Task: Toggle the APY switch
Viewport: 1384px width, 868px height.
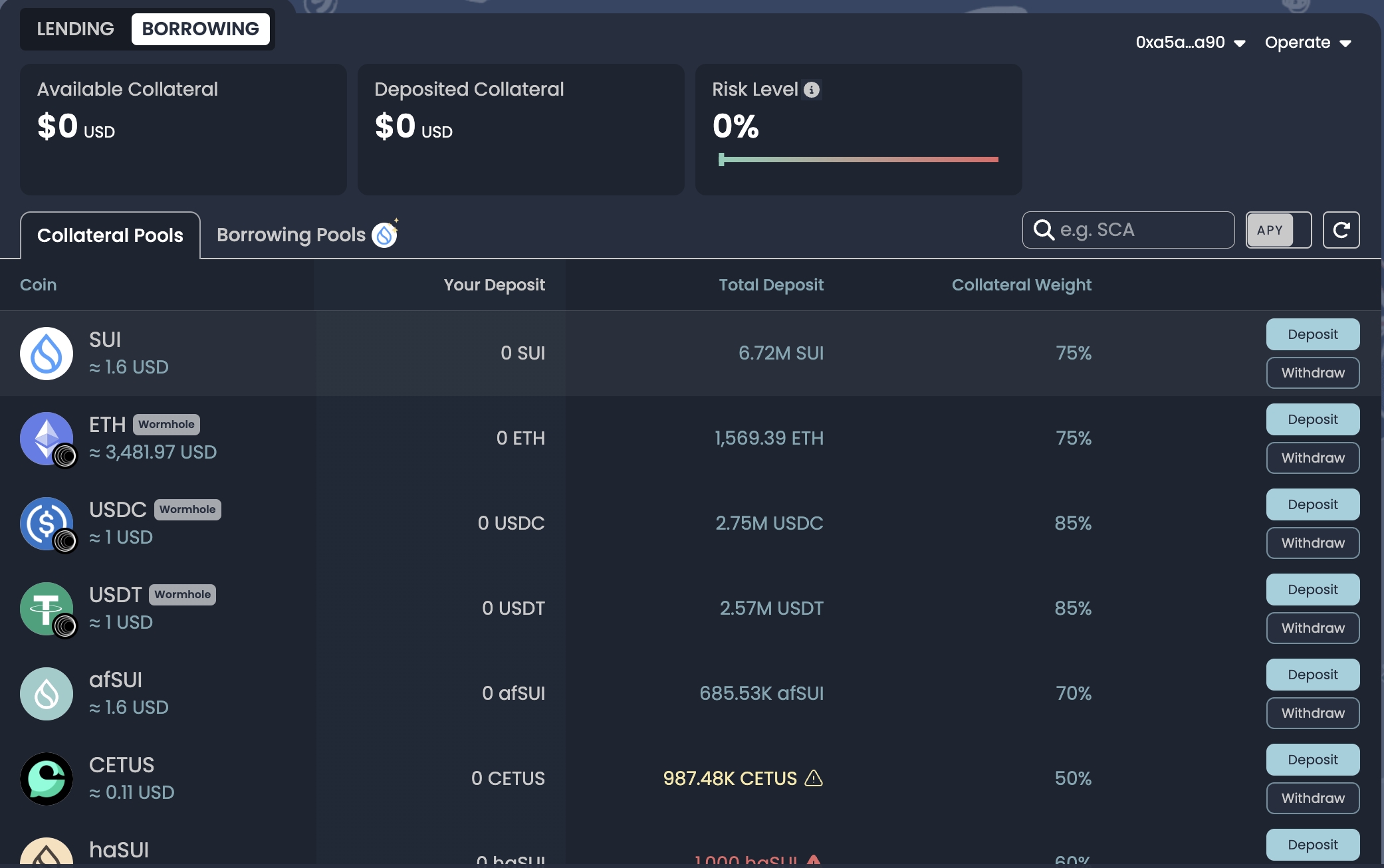Action: pyautogui.click(x=1278, y=230)
